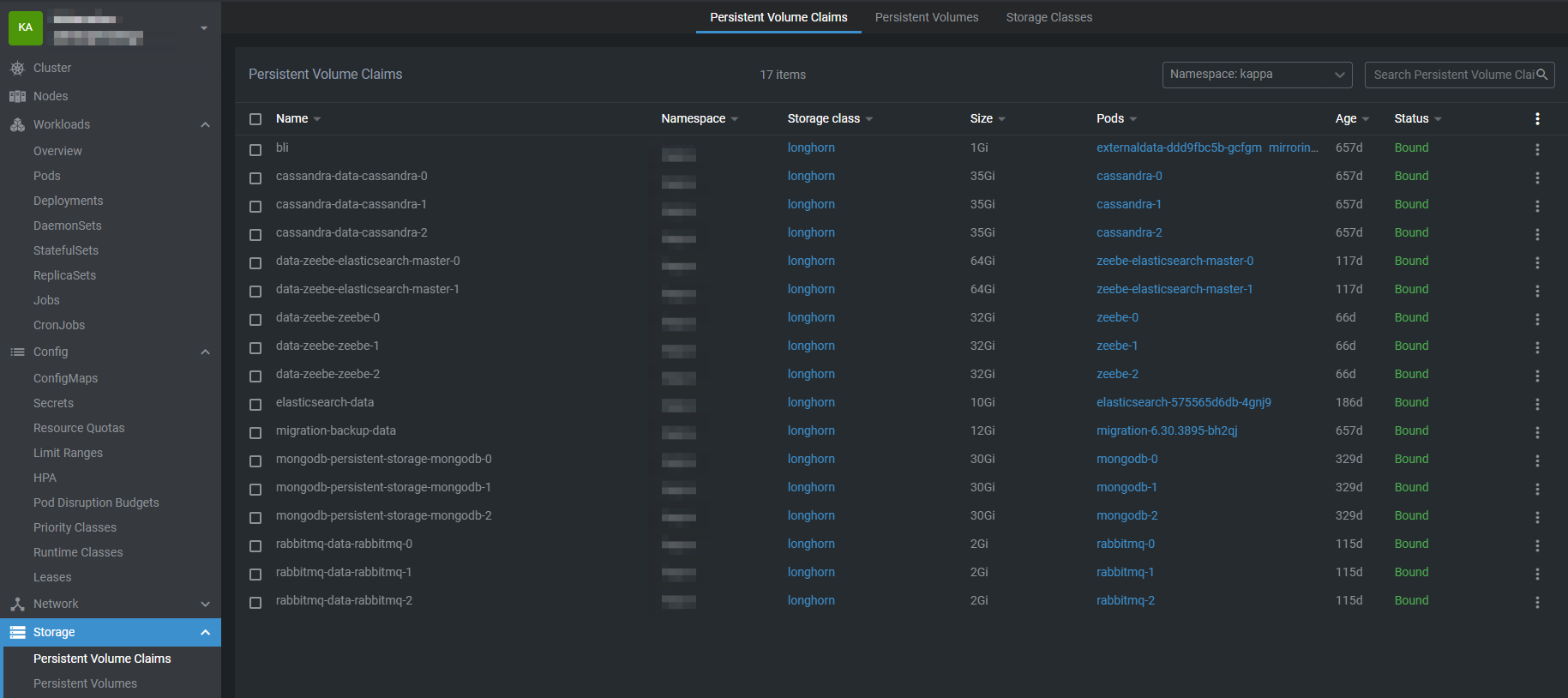Open row actions menu for cassandra-data-cassandra-0
The image size is (1568, 698).
pos(1537,178)
